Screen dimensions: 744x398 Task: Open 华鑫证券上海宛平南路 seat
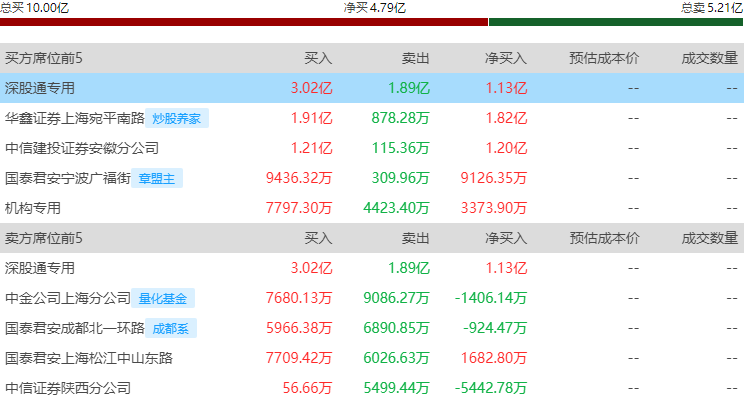(x=74, y=118)
